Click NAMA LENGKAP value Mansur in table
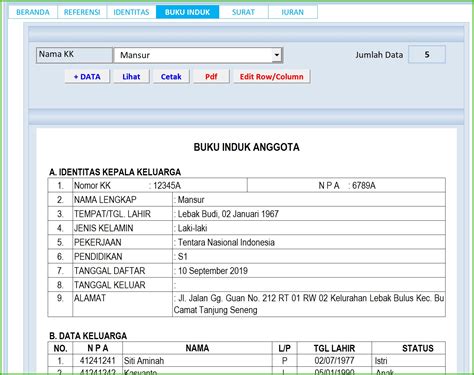Image resolution: width=474 pixels, height=375 pixels. pos(191,200)
